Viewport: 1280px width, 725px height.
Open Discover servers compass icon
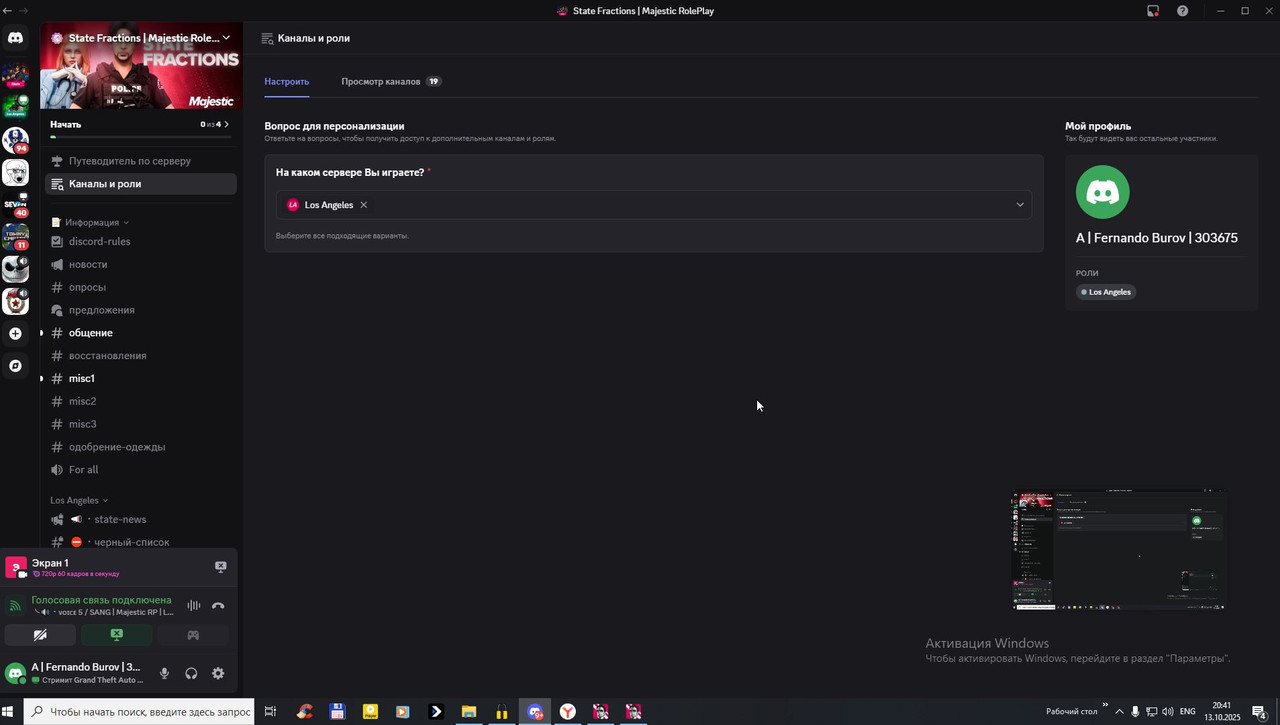click(x=15, y=366)
